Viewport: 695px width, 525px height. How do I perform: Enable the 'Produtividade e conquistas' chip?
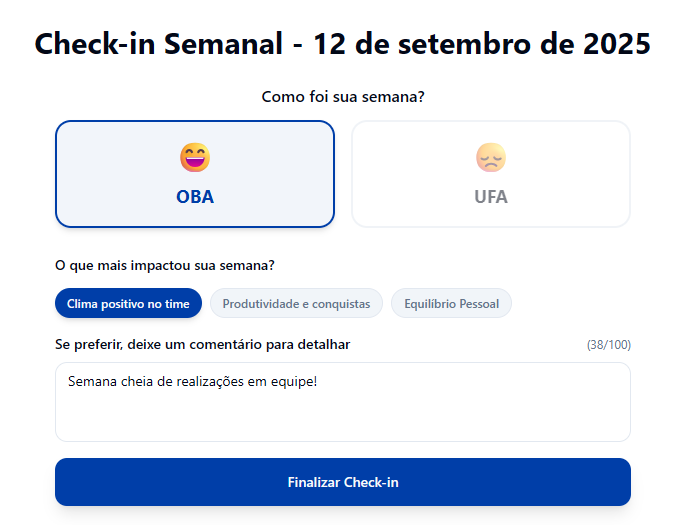pyautogui.click(x=296, y=303)
